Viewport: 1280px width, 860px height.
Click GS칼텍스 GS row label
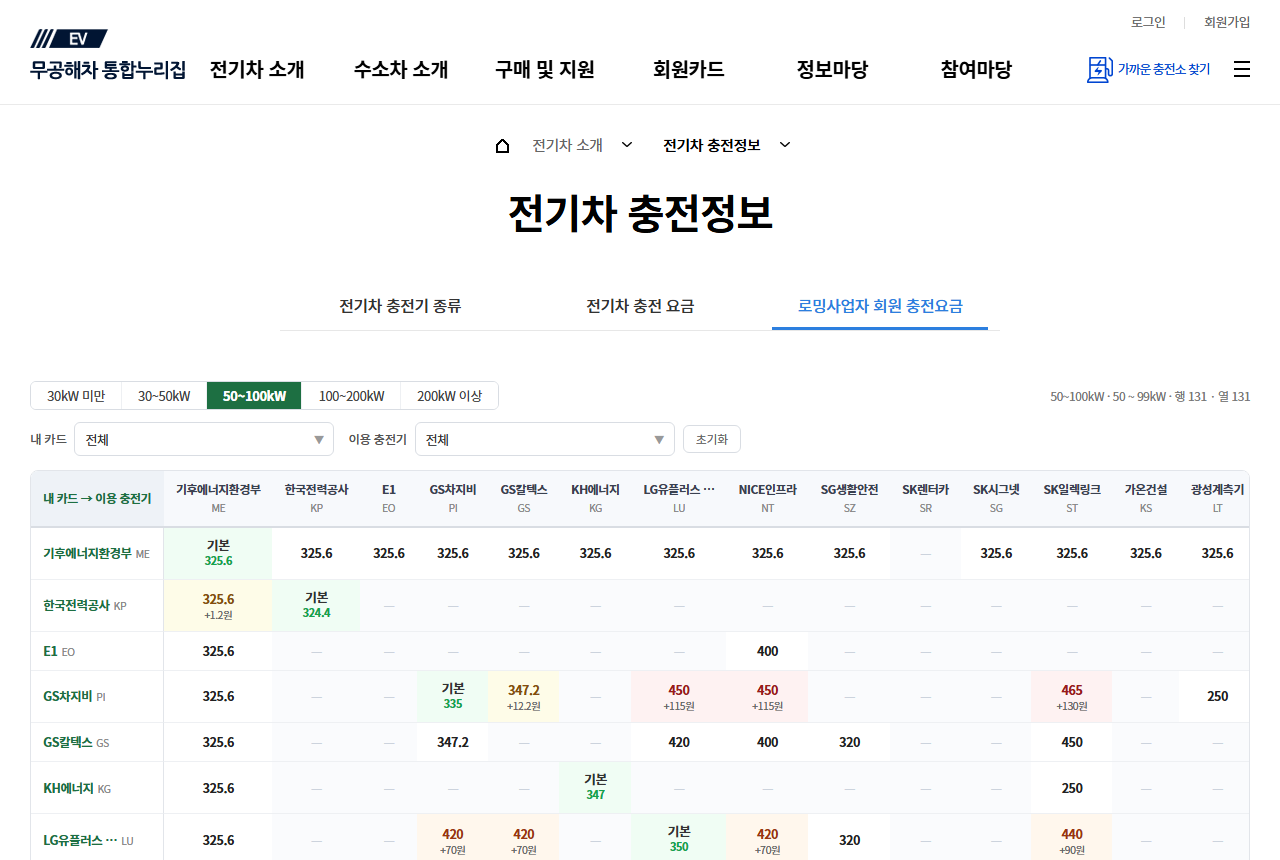point(97,742)
